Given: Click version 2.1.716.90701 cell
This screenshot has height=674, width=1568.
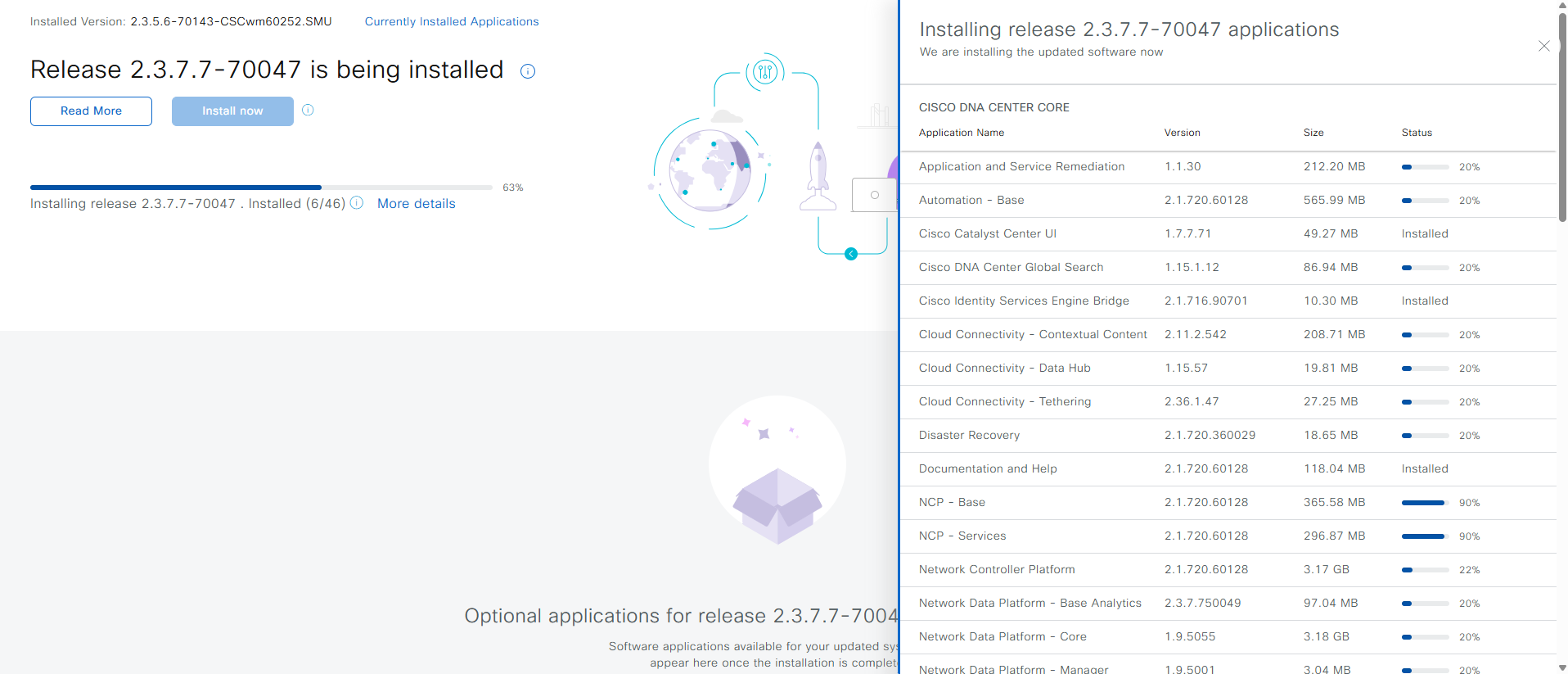Looking at the screenshot, I should click(x=1205, y=301).
